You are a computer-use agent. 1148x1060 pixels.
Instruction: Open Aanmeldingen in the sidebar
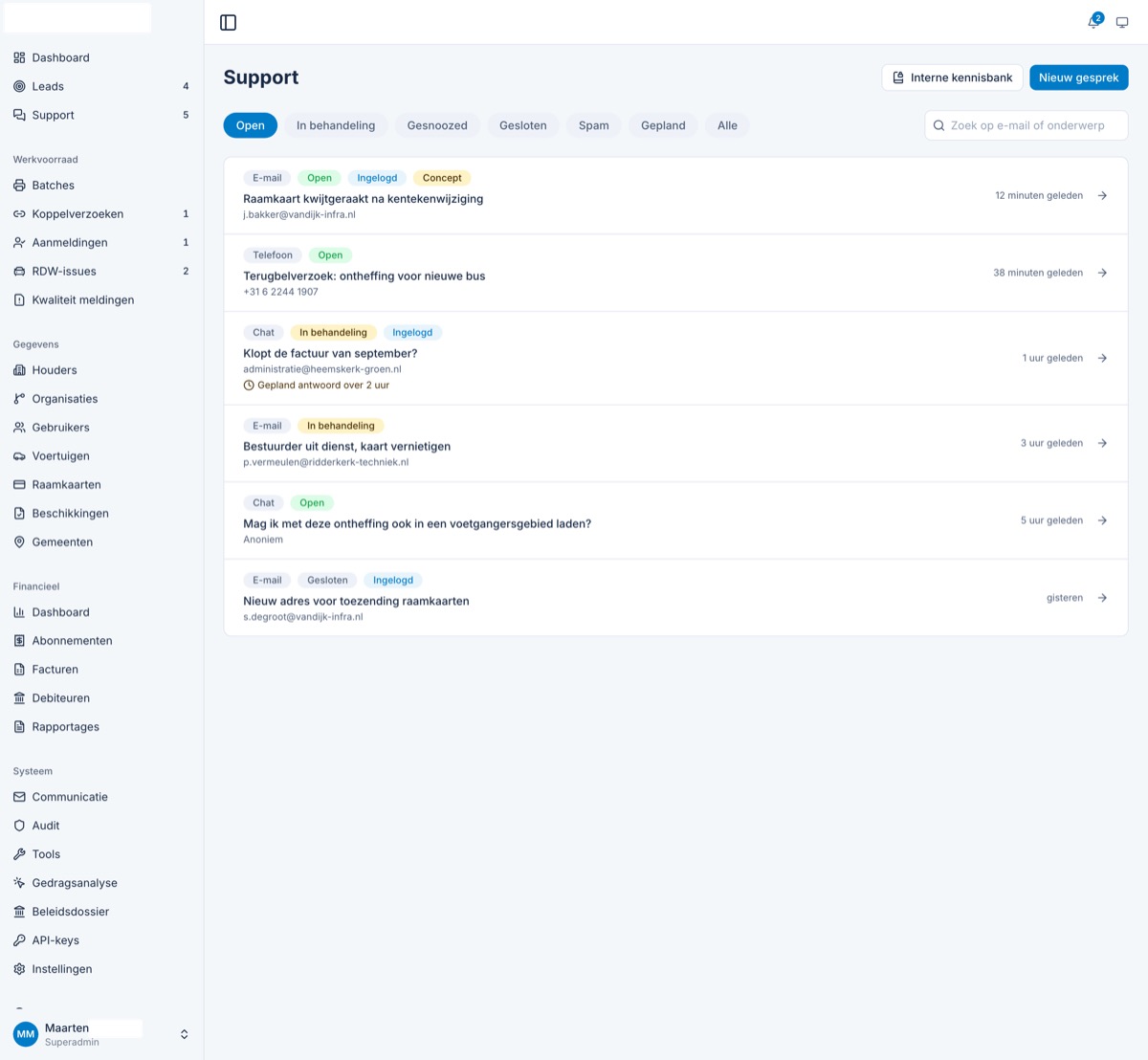click(x=101, y=243)
